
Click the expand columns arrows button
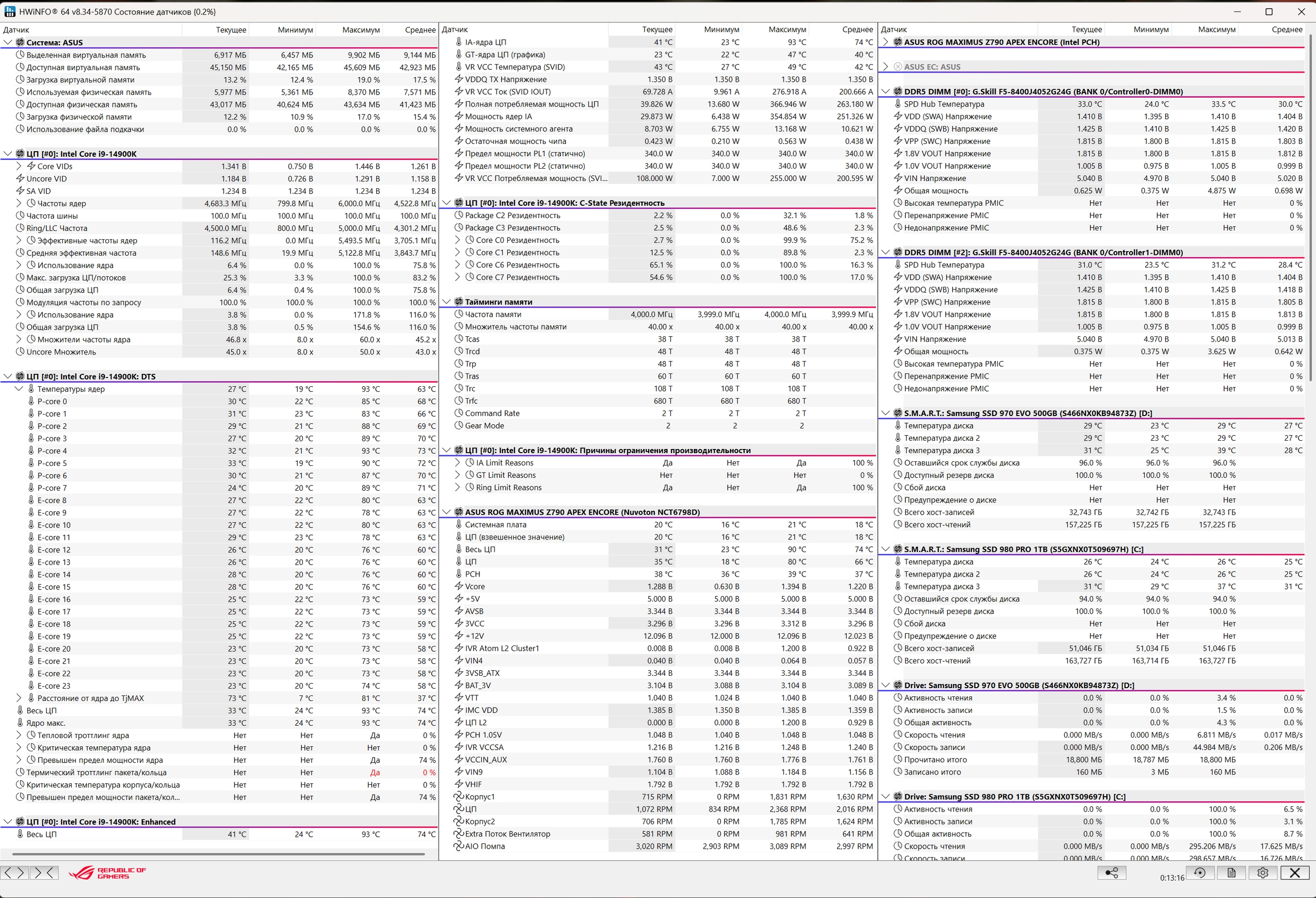[14, 872]
